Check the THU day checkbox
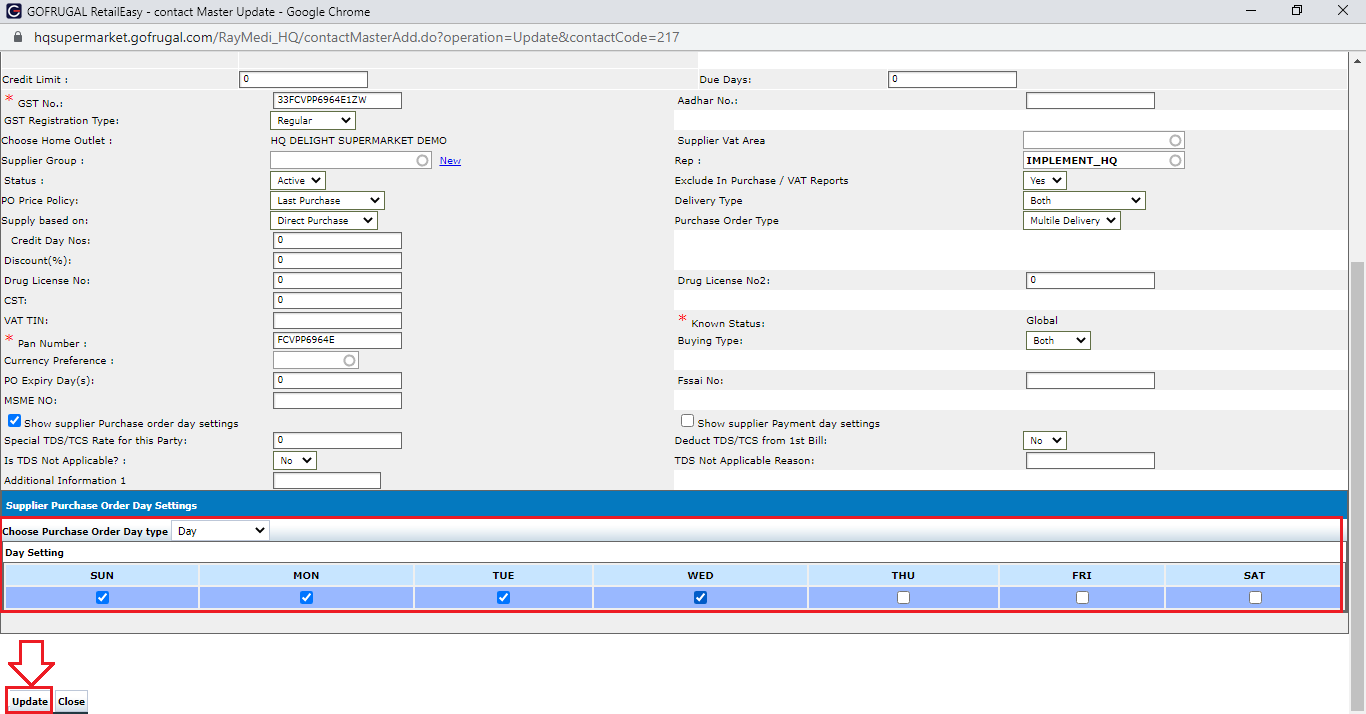The width and height of the screenshot is (1366, 714). pos(903,598)
